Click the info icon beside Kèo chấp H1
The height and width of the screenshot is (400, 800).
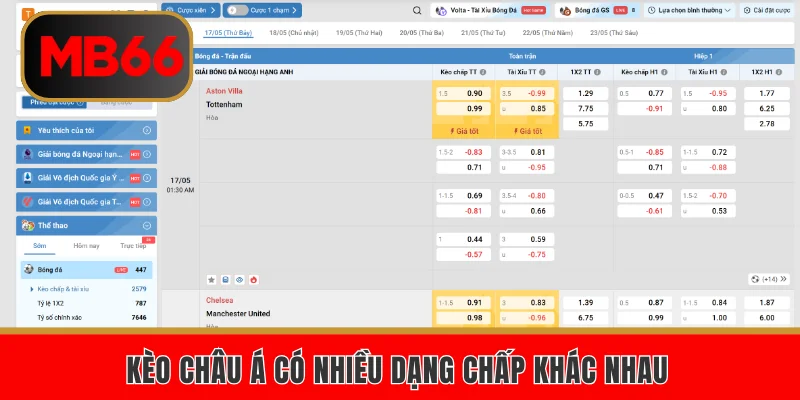coord(664,72)
